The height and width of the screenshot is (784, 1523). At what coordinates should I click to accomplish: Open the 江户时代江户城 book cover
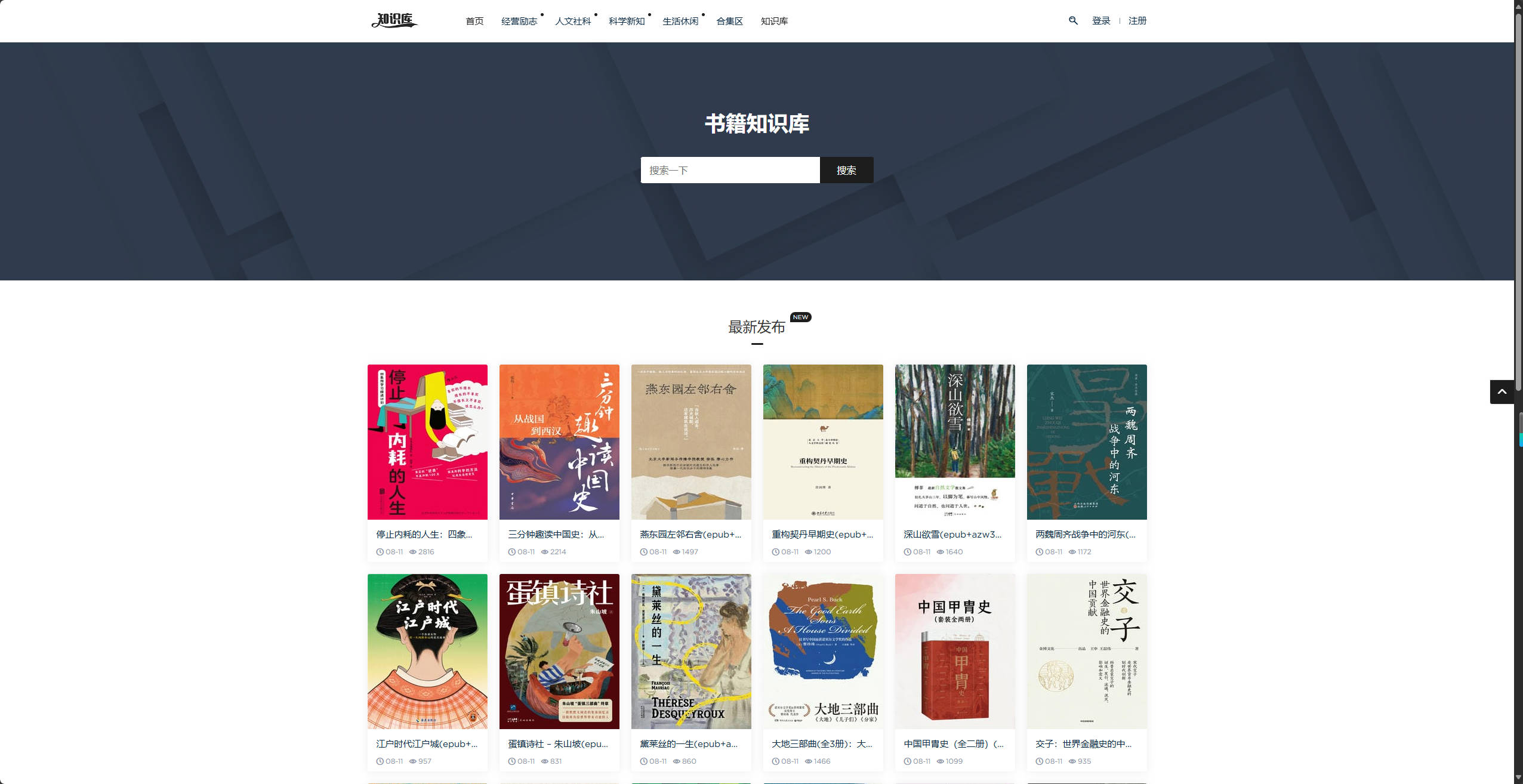tap(427, 652)
